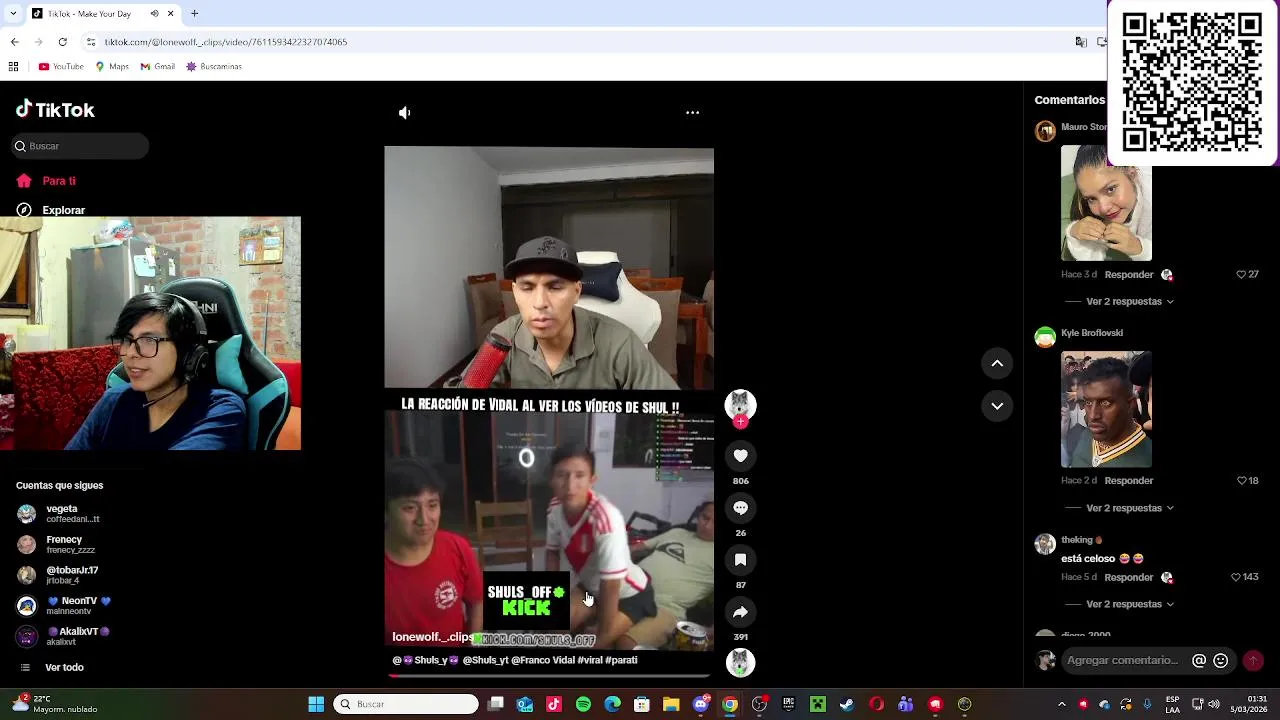Save the video with bookmark icon
The height and width of the screenshot is (720, 1280).
click(740, 560)
